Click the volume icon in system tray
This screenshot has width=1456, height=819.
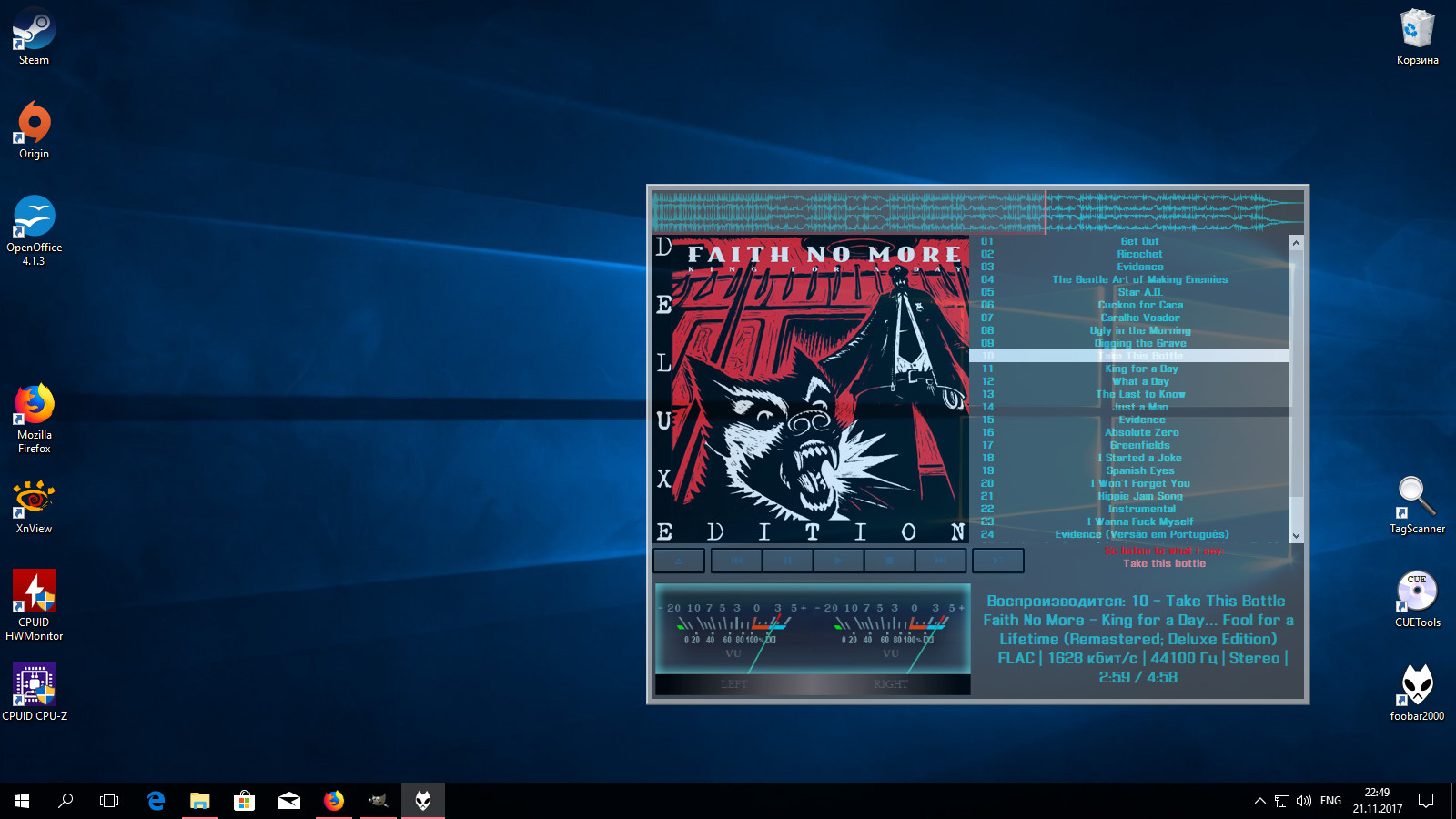[x=1304, y=801]
